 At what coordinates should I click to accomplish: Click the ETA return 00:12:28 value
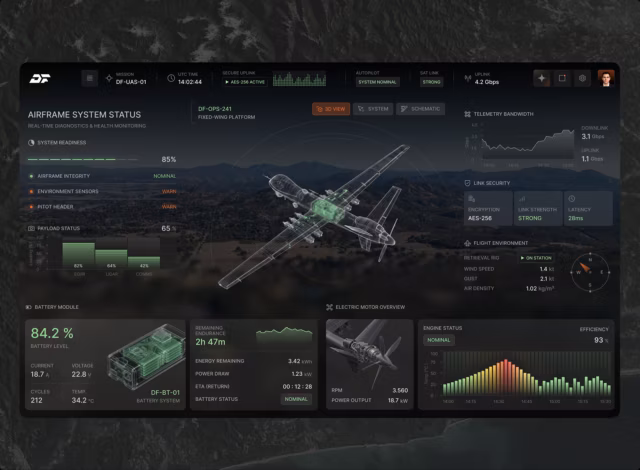point(298,387)
